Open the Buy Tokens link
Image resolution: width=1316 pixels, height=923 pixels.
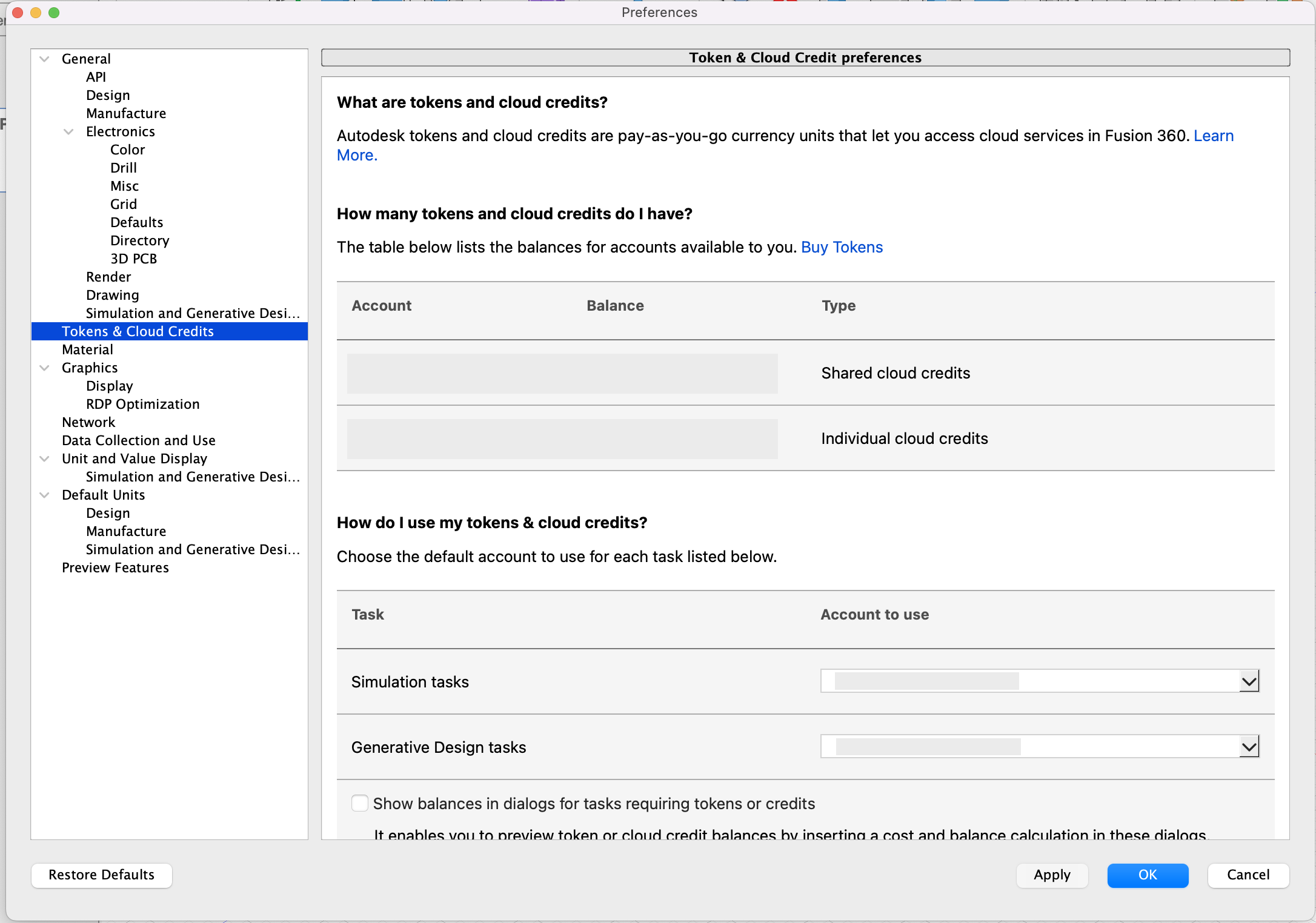(x=842, y=247)
